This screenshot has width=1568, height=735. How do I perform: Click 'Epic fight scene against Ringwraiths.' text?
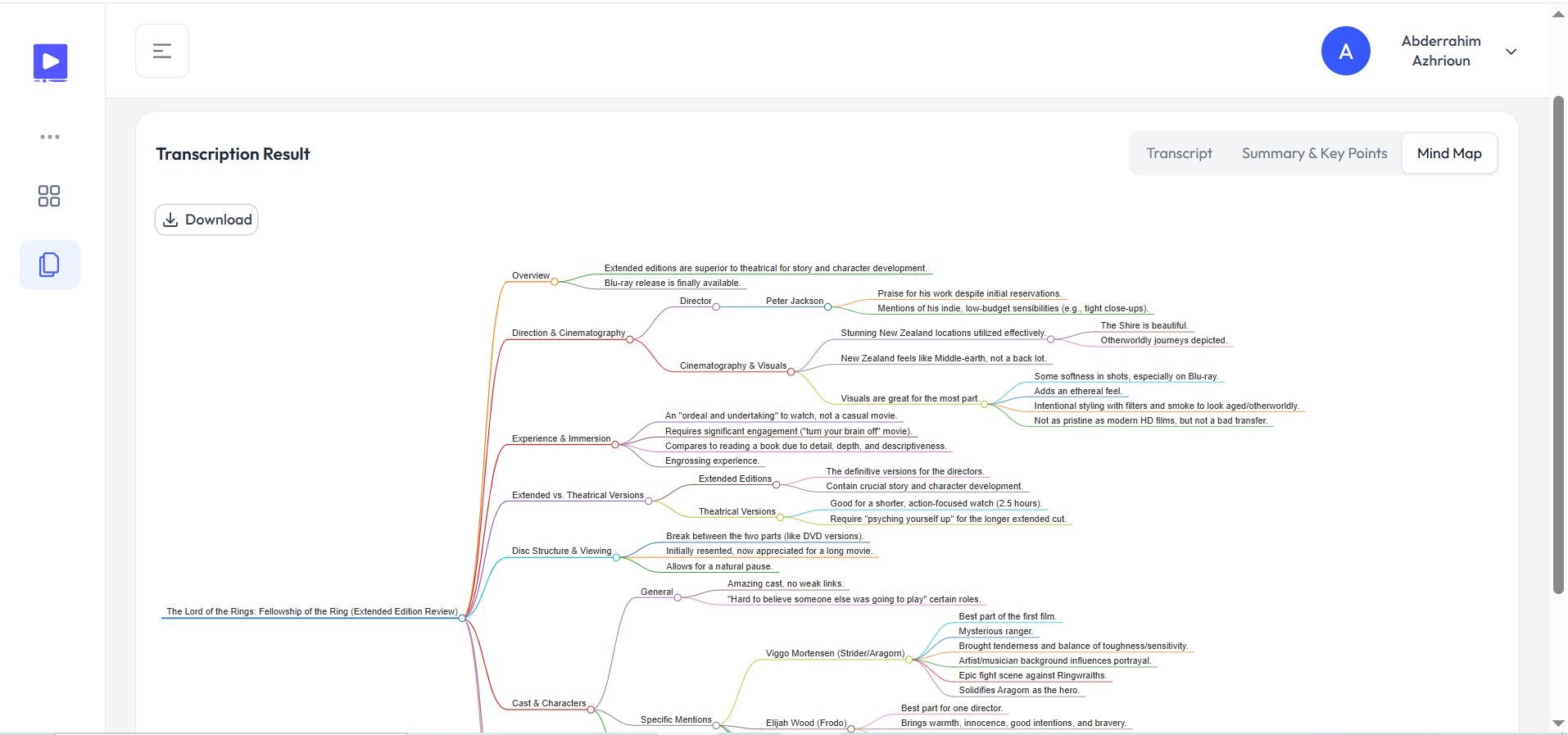coord(1032,675)
